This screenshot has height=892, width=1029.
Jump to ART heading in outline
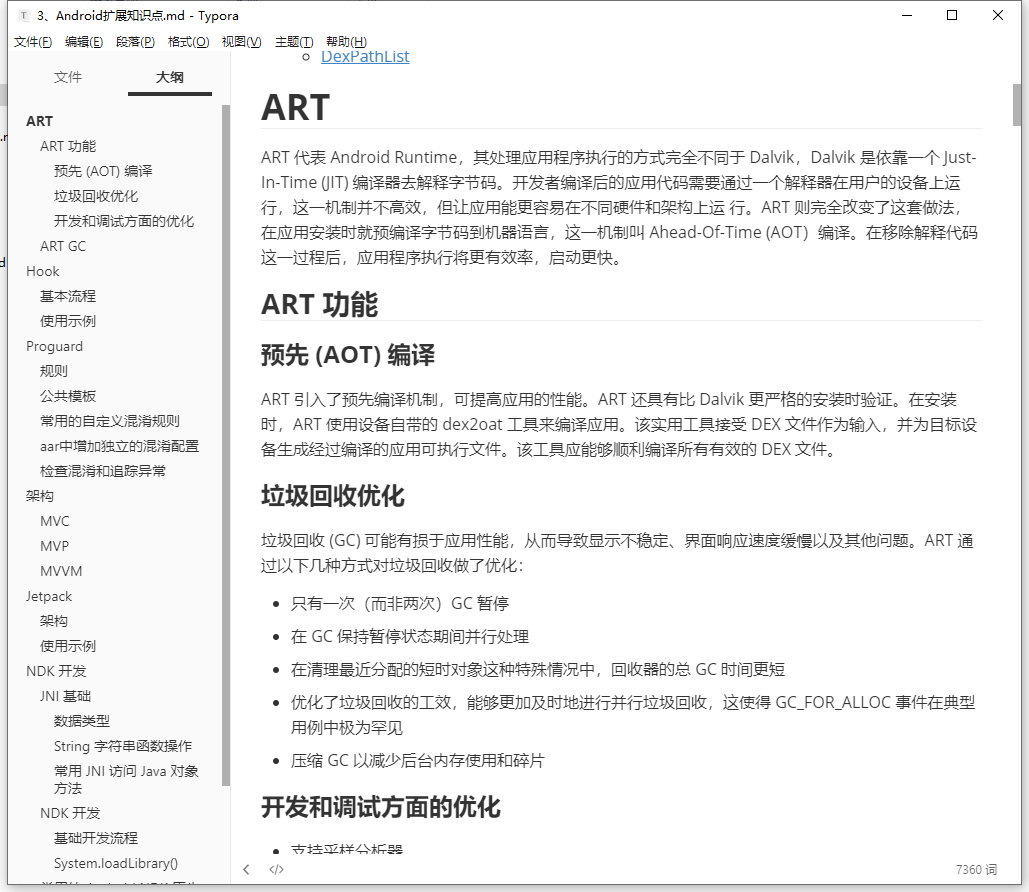coord(39,121)
